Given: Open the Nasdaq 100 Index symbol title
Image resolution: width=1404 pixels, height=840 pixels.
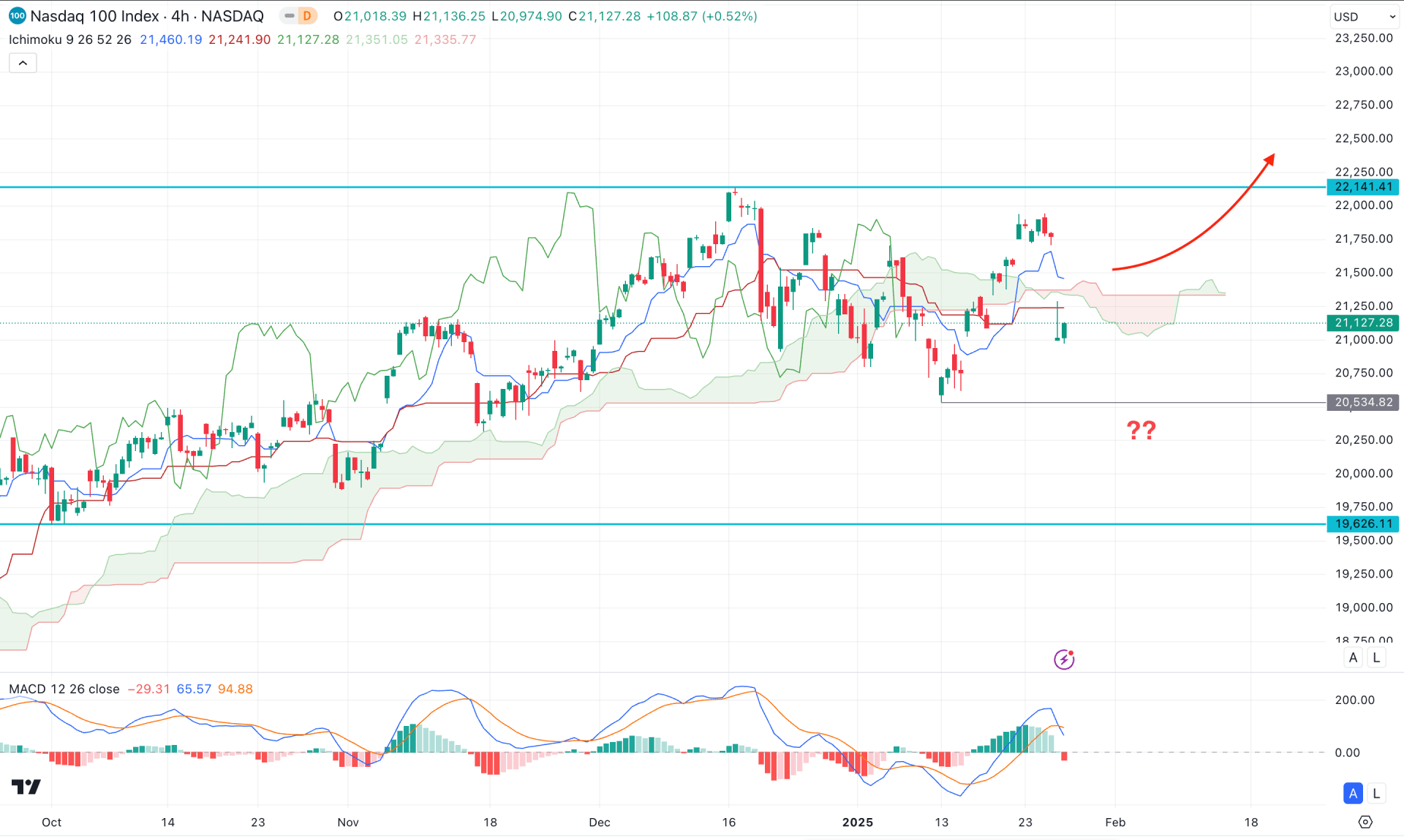Looking at the screenshot, I should (147, 16).
